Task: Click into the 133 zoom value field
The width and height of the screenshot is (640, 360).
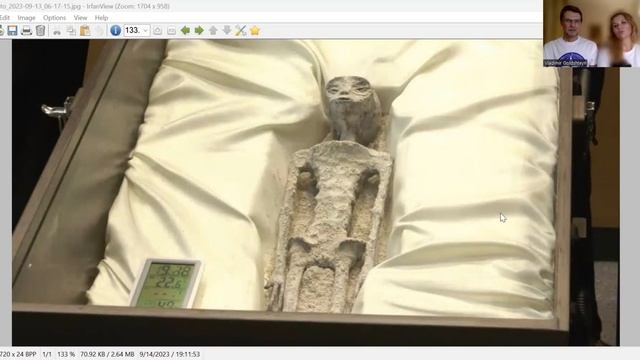Action: click(133, 31)
